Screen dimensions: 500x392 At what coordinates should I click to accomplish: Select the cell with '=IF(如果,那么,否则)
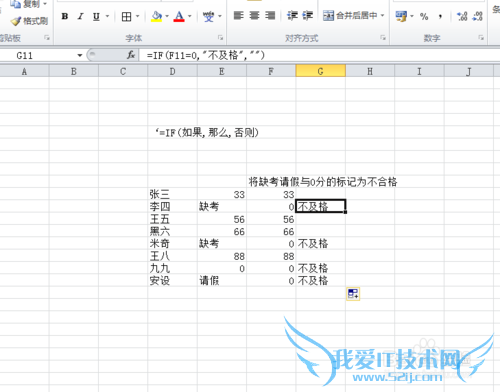click(x=172, y=132)
